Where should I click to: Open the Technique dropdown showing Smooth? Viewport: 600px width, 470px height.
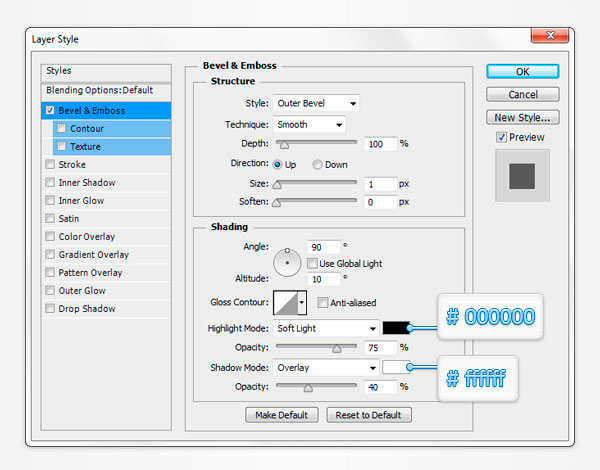(x=308, y=125)
